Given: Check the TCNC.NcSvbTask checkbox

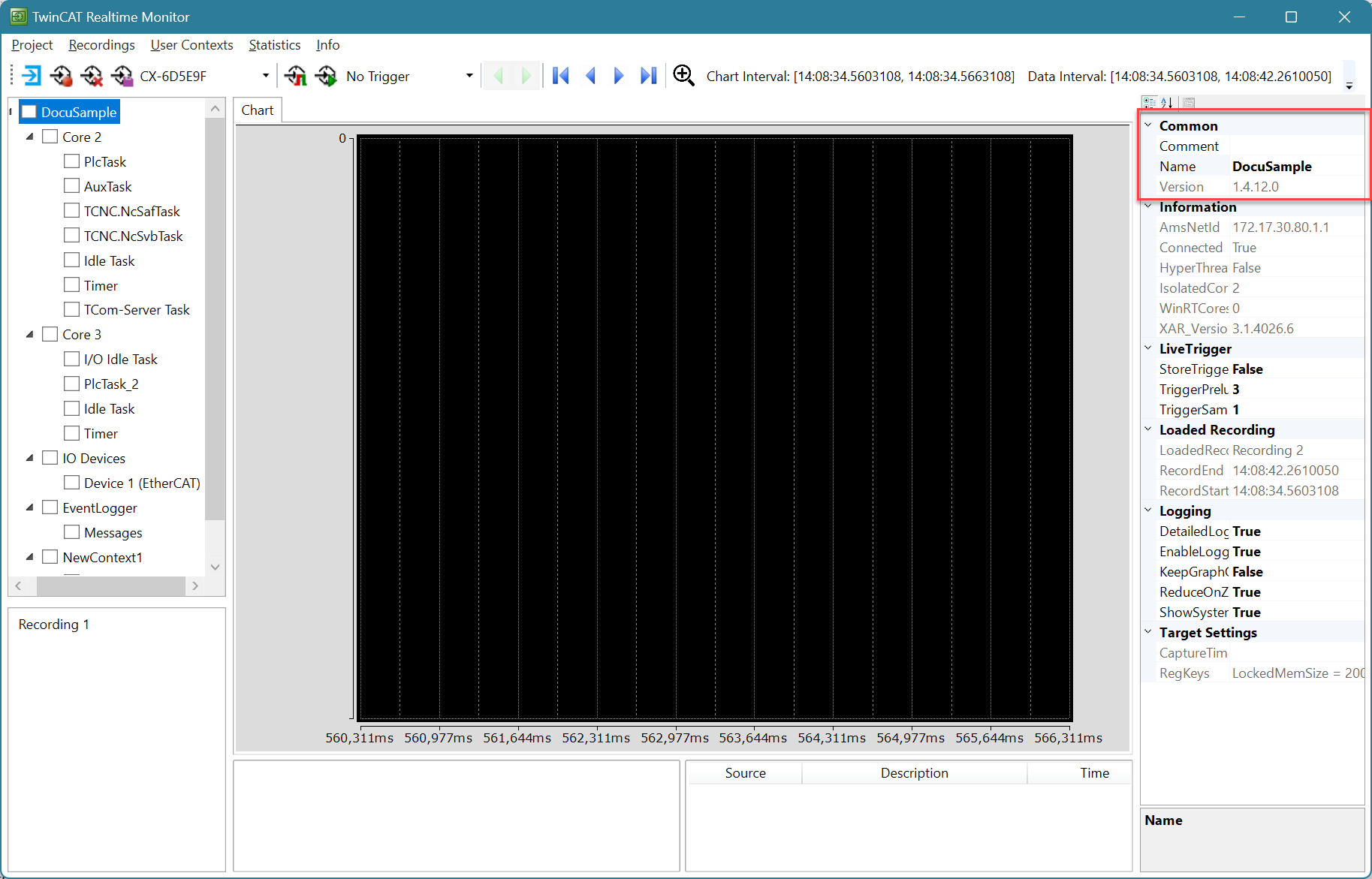Looking at the screenshot, I should pyautogui.click(x=72, y=236).
